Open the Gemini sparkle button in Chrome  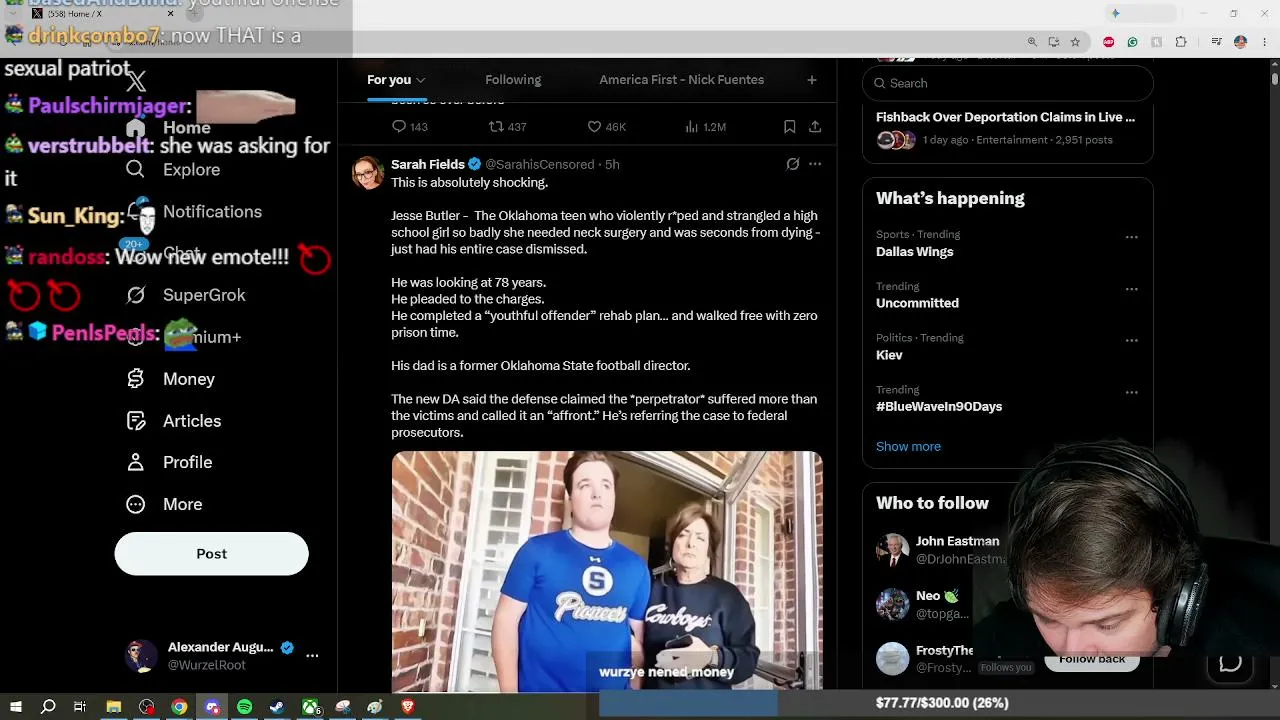click(x=1115, y=14)
